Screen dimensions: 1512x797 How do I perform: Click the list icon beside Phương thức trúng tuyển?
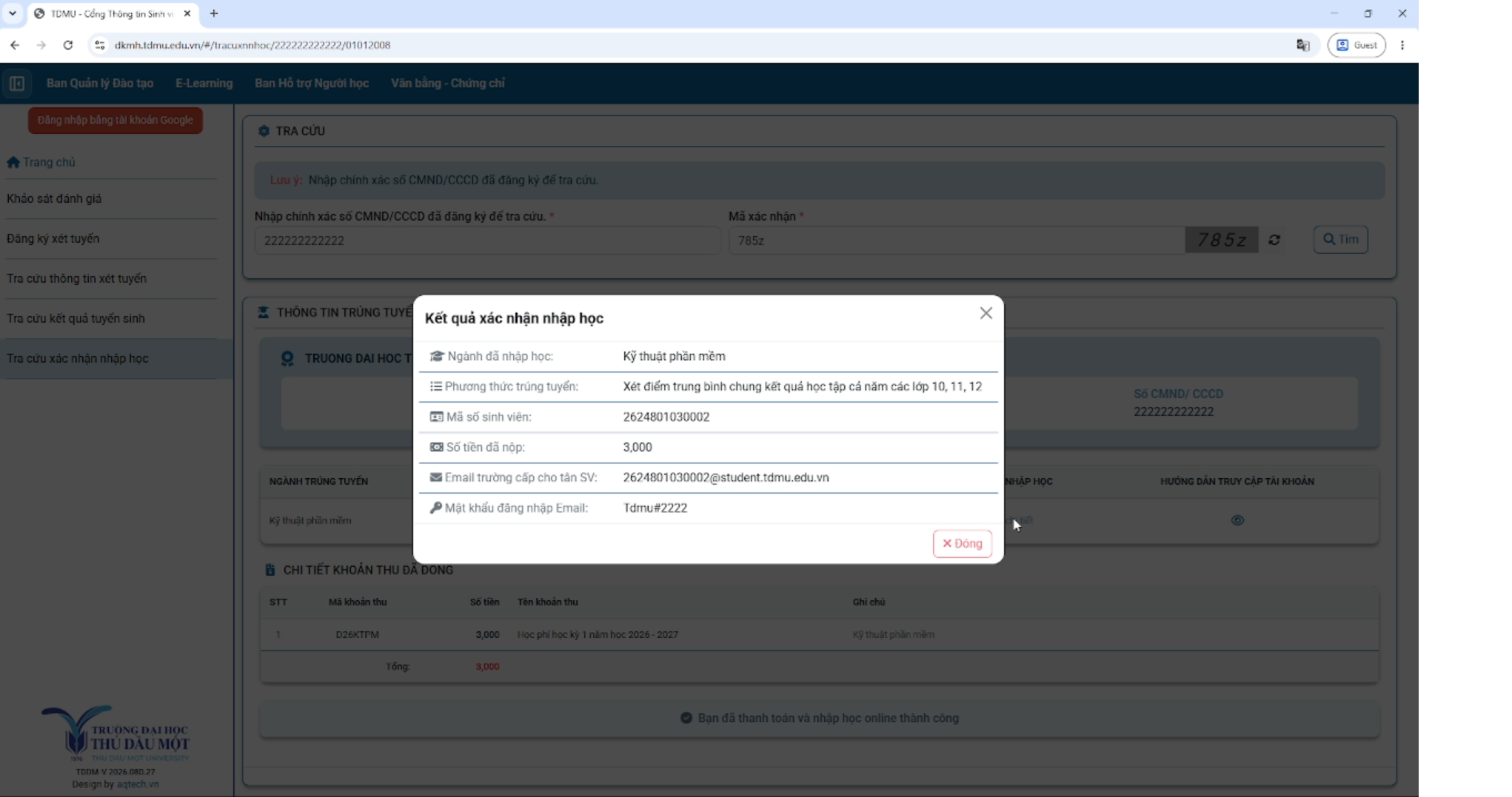(x=436, y=386)
